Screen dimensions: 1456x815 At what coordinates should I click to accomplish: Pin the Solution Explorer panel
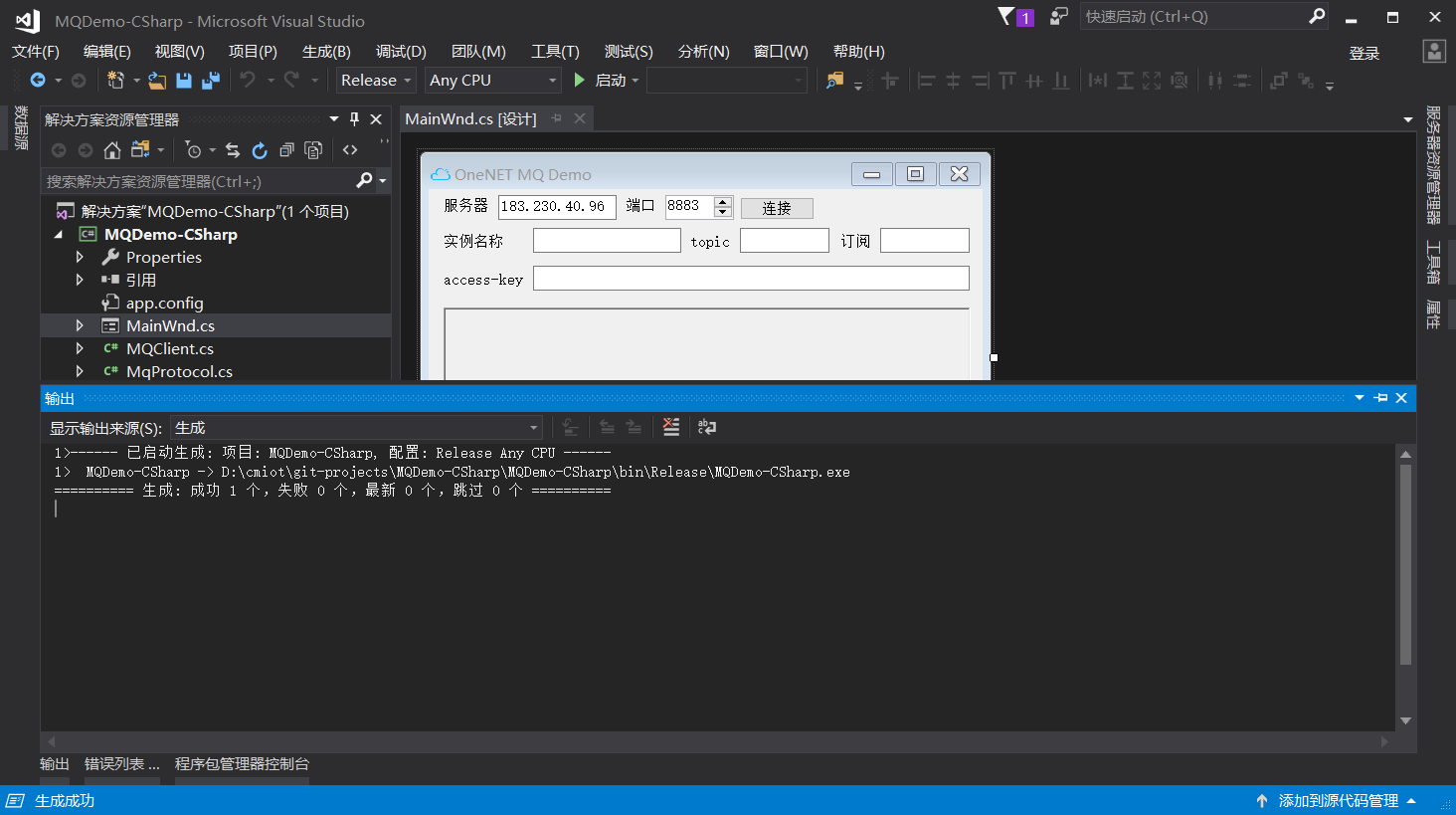pyautogui.click(x=354, y=119)
